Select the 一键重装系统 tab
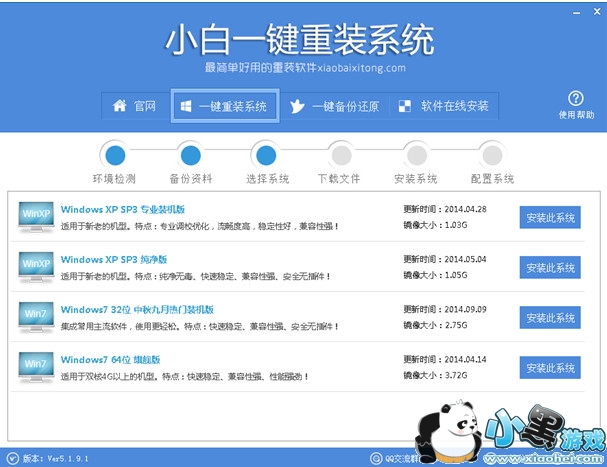The image size is (607, 467). (225, 106)
